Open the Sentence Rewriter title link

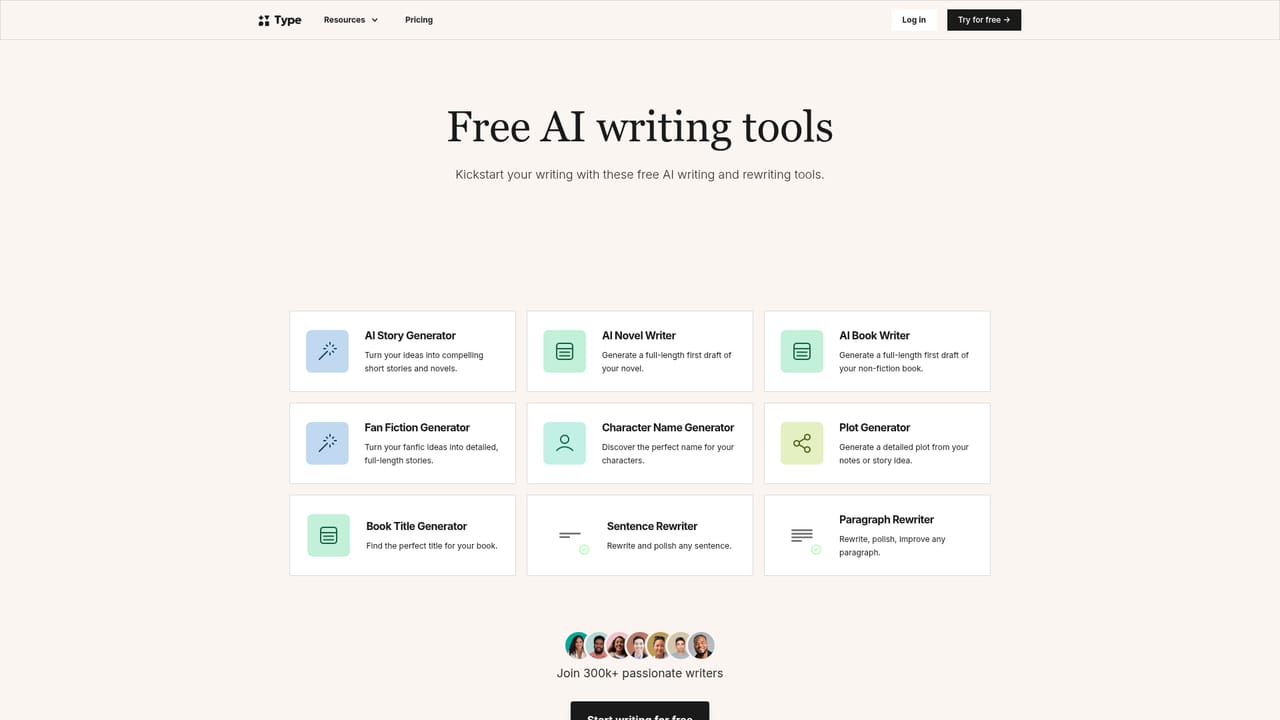(x=652, y=526)
